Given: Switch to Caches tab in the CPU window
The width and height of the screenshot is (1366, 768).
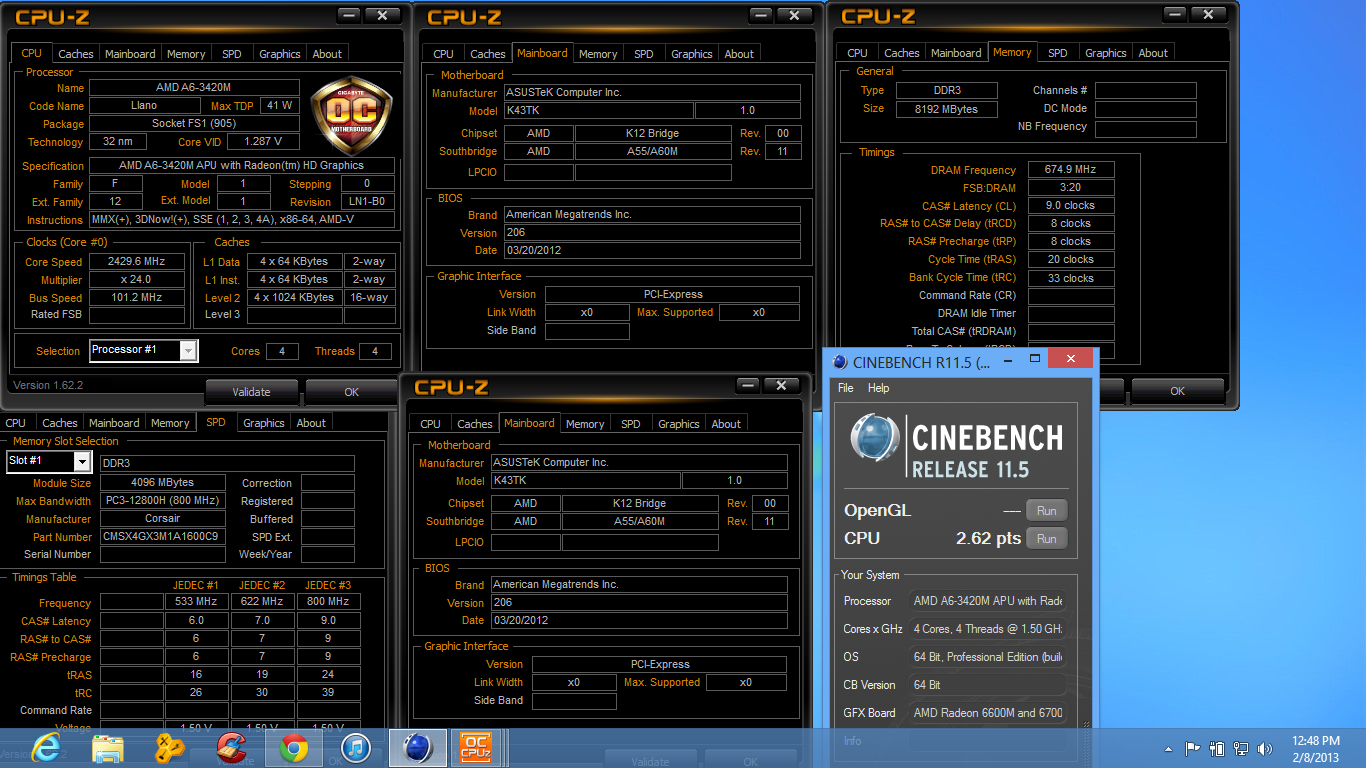Looking at the screenshot, I should pos(76,54).
